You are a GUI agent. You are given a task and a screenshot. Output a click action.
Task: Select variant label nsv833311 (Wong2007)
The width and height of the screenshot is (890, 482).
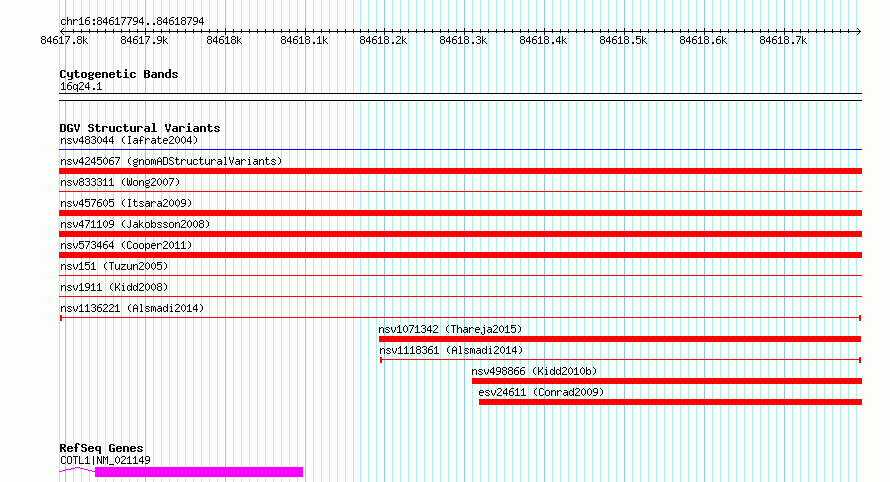(120, 182)
